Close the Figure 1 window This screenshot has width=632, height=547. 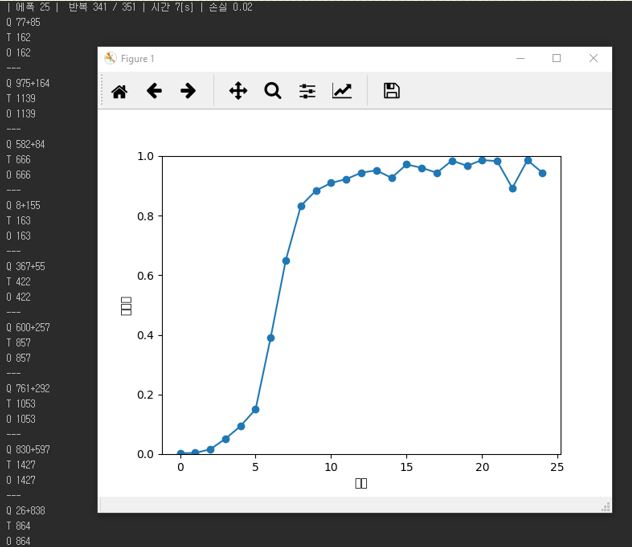[x=593, y=58]
